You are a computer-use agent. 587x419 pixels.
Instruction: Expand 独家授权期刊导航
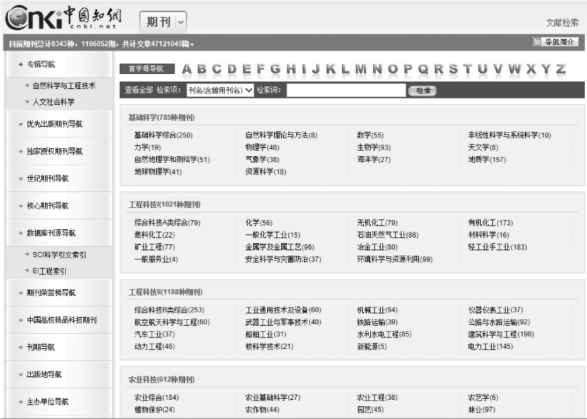coord(54,151)
